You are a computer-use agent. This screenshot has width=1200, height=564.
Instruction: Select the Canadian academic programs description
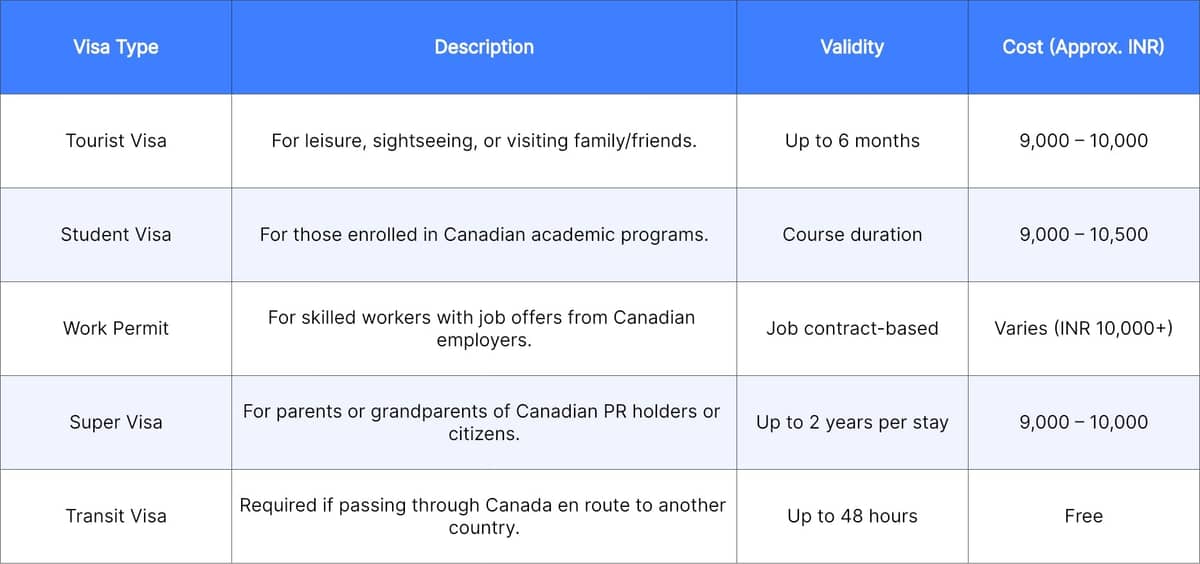pyautogui.click(x=484, y=235)
